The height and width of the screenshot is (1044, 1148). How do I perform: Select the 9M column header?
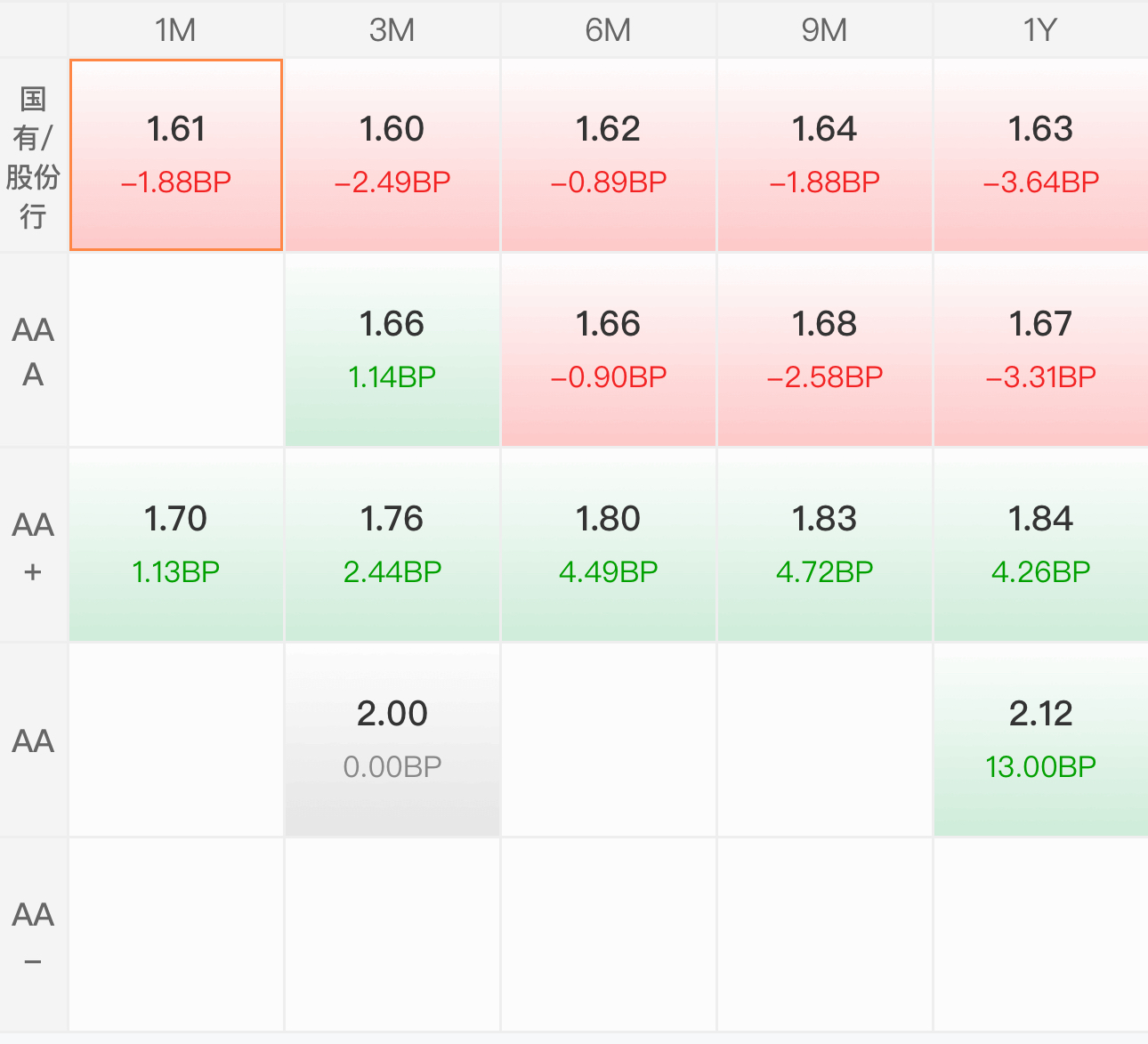tap(825, 30)
